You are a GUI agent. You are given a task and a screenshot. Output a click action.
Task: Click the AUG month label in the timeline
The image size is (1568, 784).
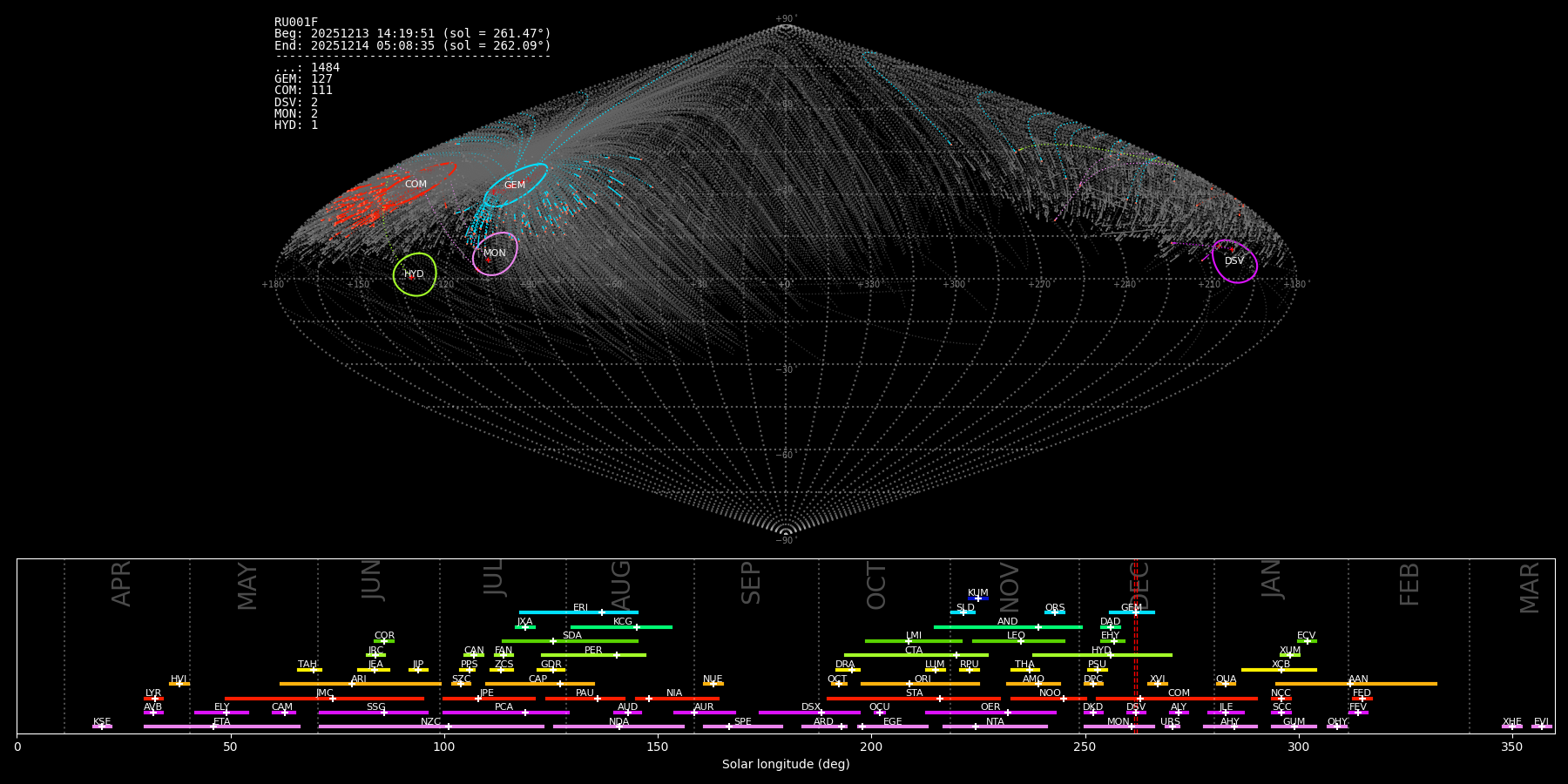coord(621,585)
